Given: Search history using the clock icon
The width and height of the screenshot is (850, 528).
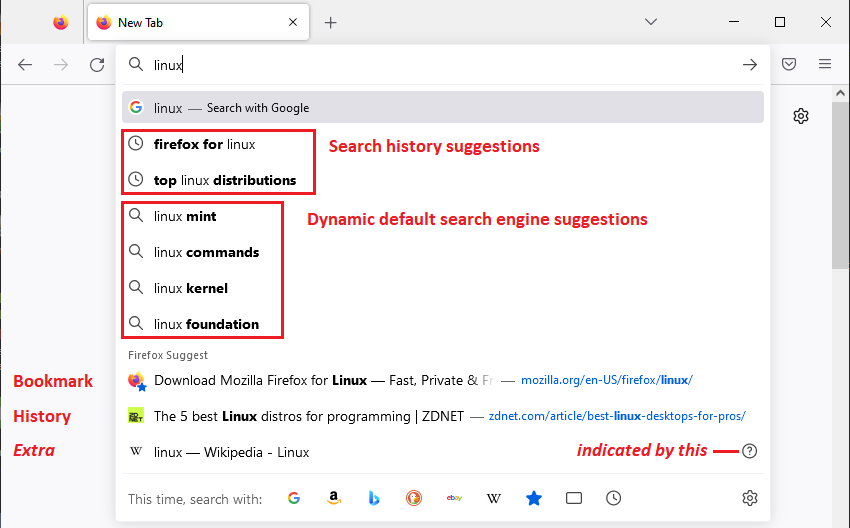Looking at the screenshot, I should coord(614,498).
